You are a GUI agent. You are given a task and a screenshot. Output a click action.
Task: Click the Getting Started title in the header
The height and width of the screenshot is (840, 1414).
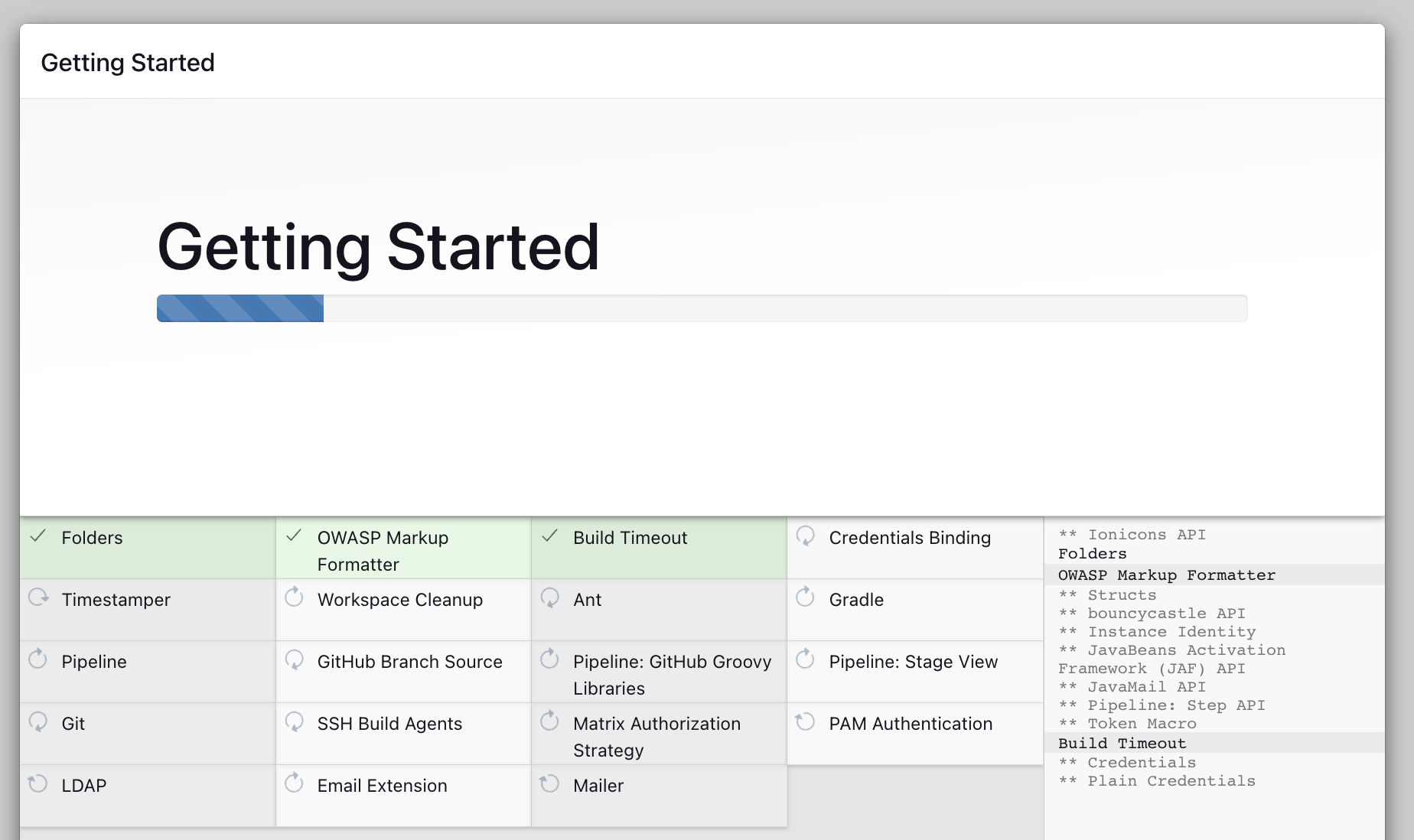[128, 62]
